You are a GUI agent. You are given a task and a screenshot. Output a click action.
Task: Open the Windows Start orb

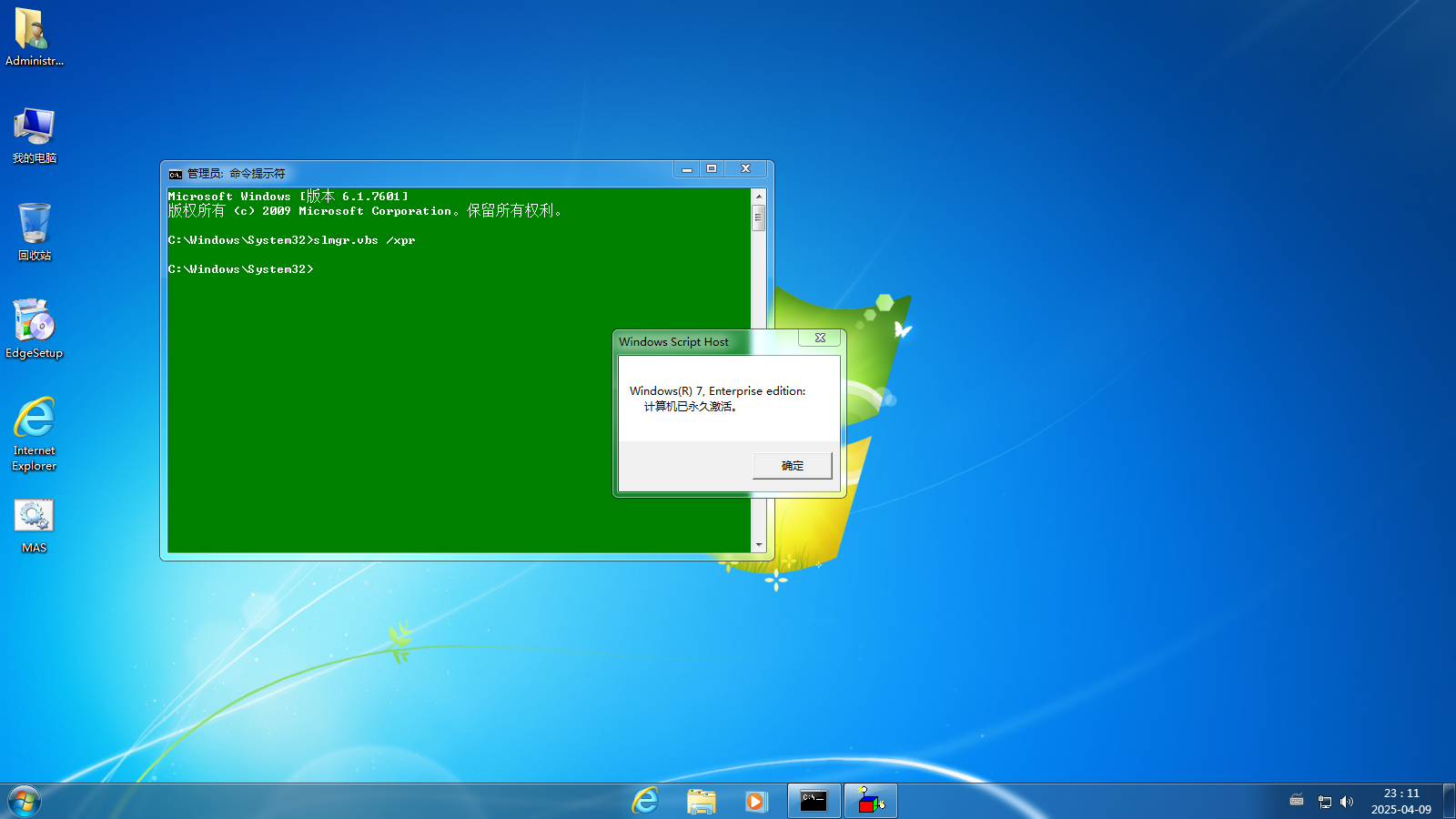(25, 802)
